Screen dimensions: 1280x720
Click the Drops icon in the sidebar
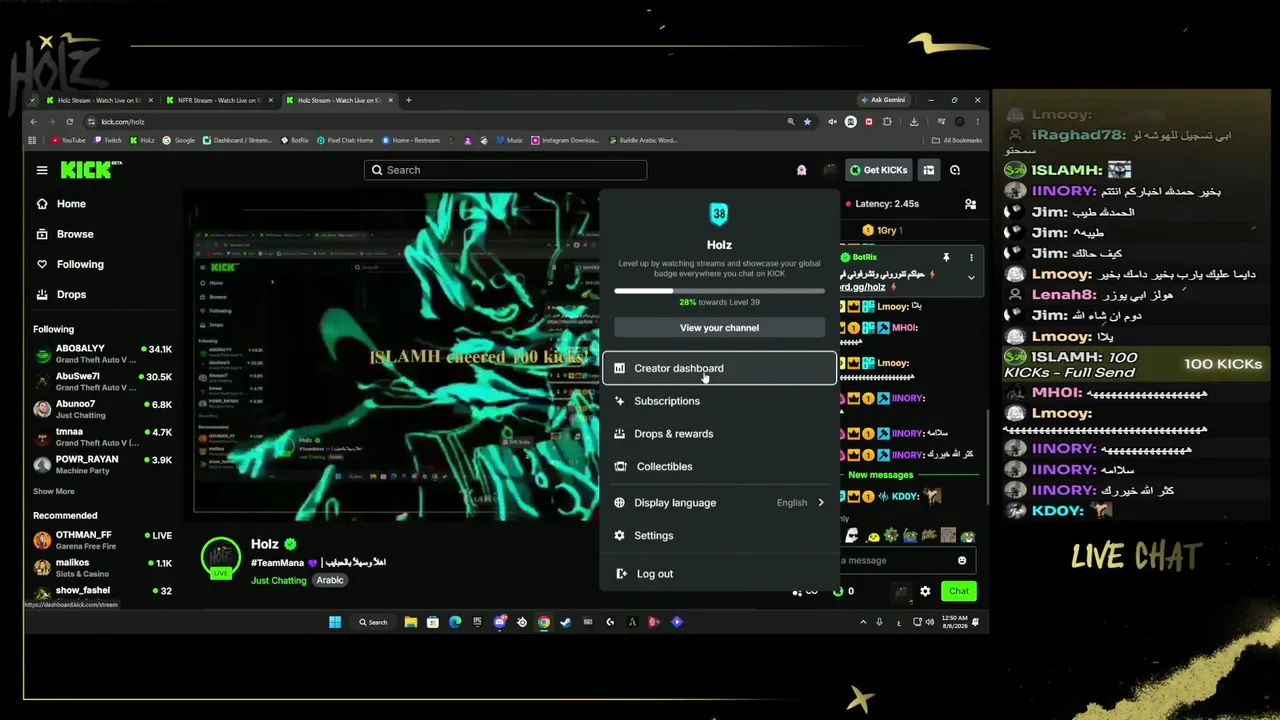42,295
